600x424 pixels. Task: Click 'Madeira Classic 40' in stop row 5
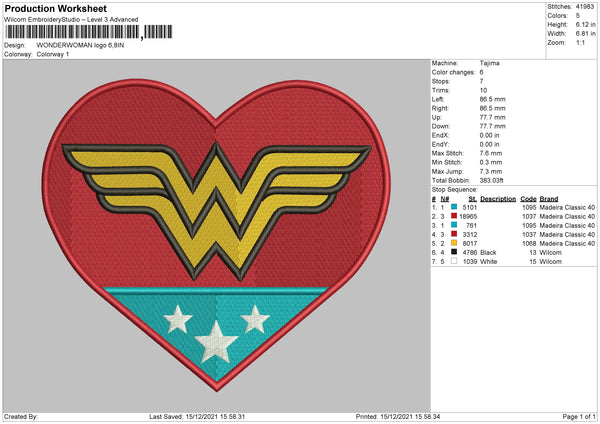click(567, 243)
